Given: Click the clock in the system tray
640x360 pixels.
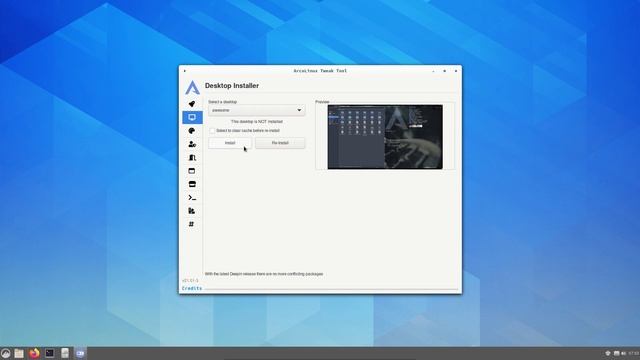Looking at the screenshot, I should pos(634,353).
